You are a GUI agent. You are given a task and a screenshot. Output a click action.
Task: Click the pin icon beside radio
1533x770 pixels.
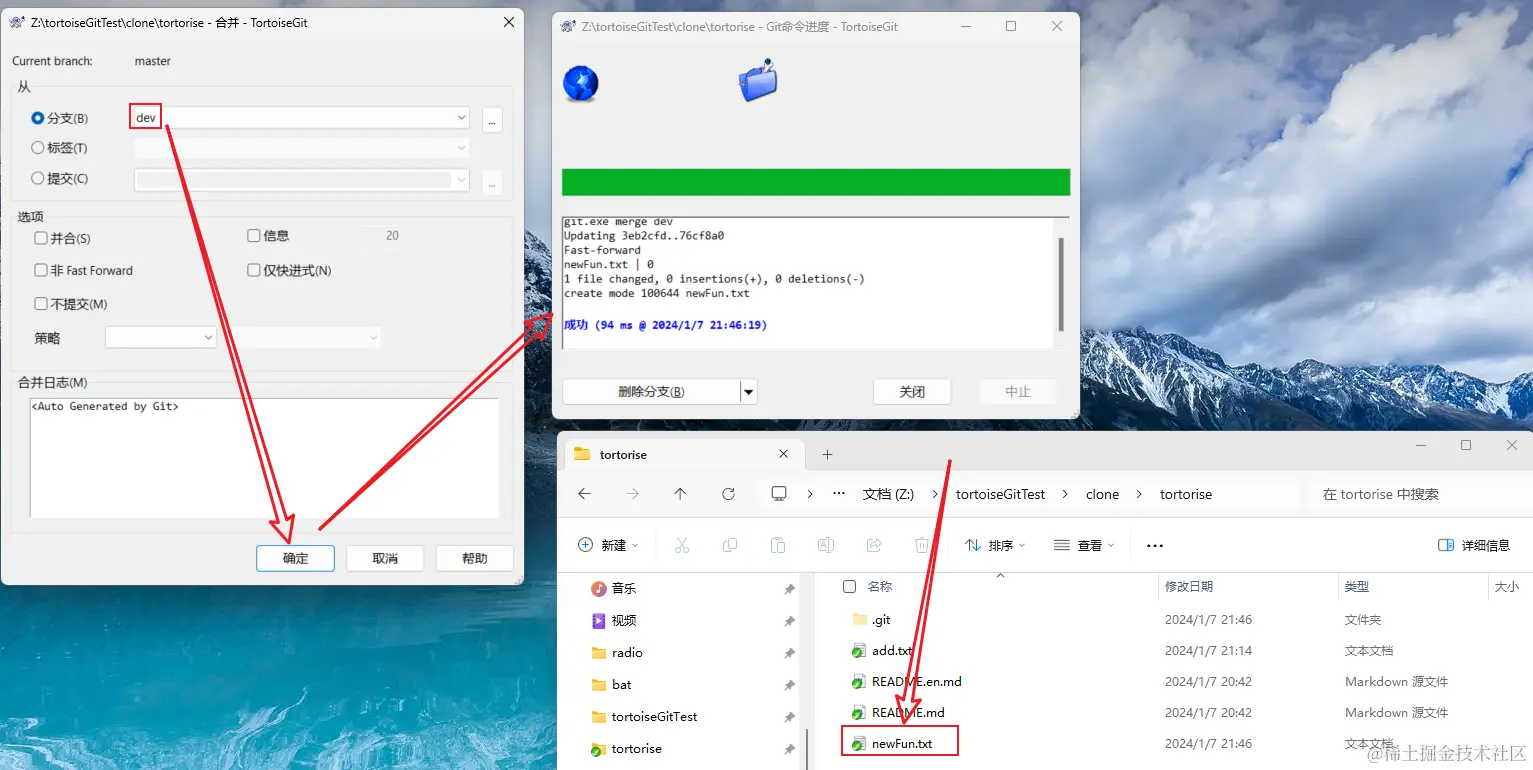click(789, 653)
